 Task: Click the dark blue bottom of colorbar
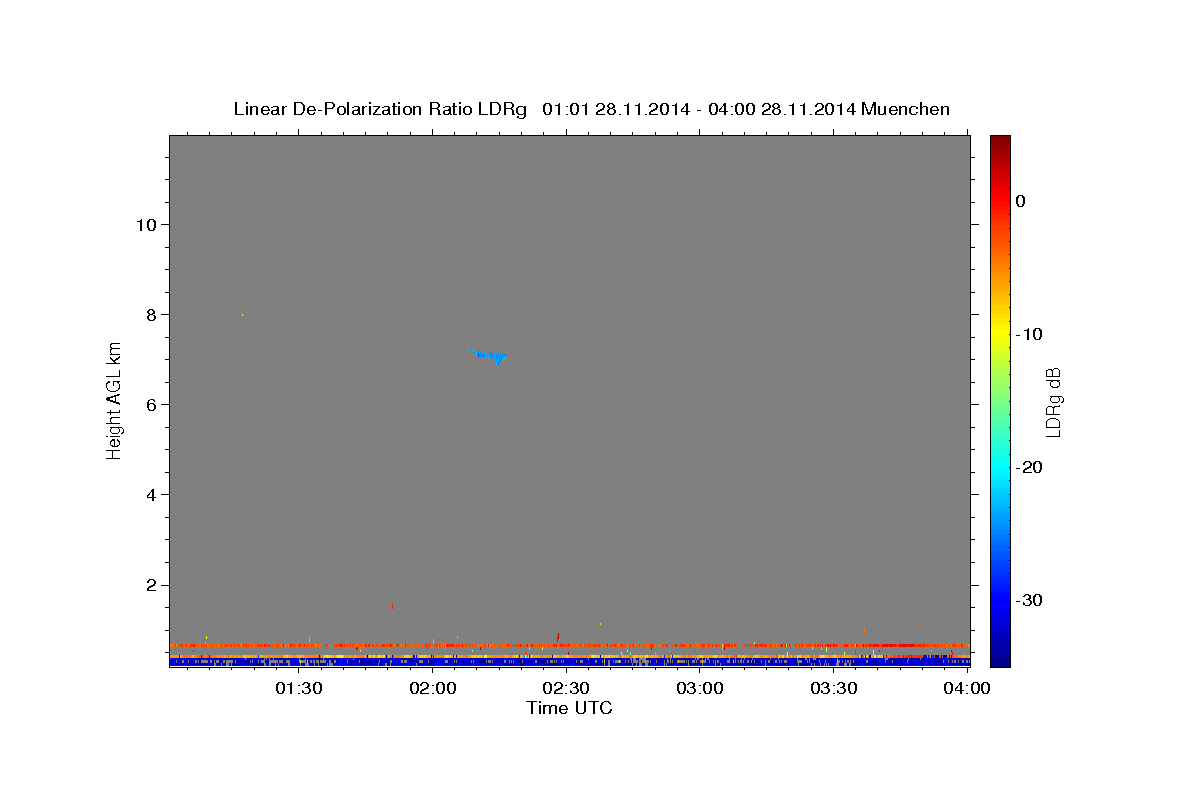pyautogui.click(x=1000, y=658)
